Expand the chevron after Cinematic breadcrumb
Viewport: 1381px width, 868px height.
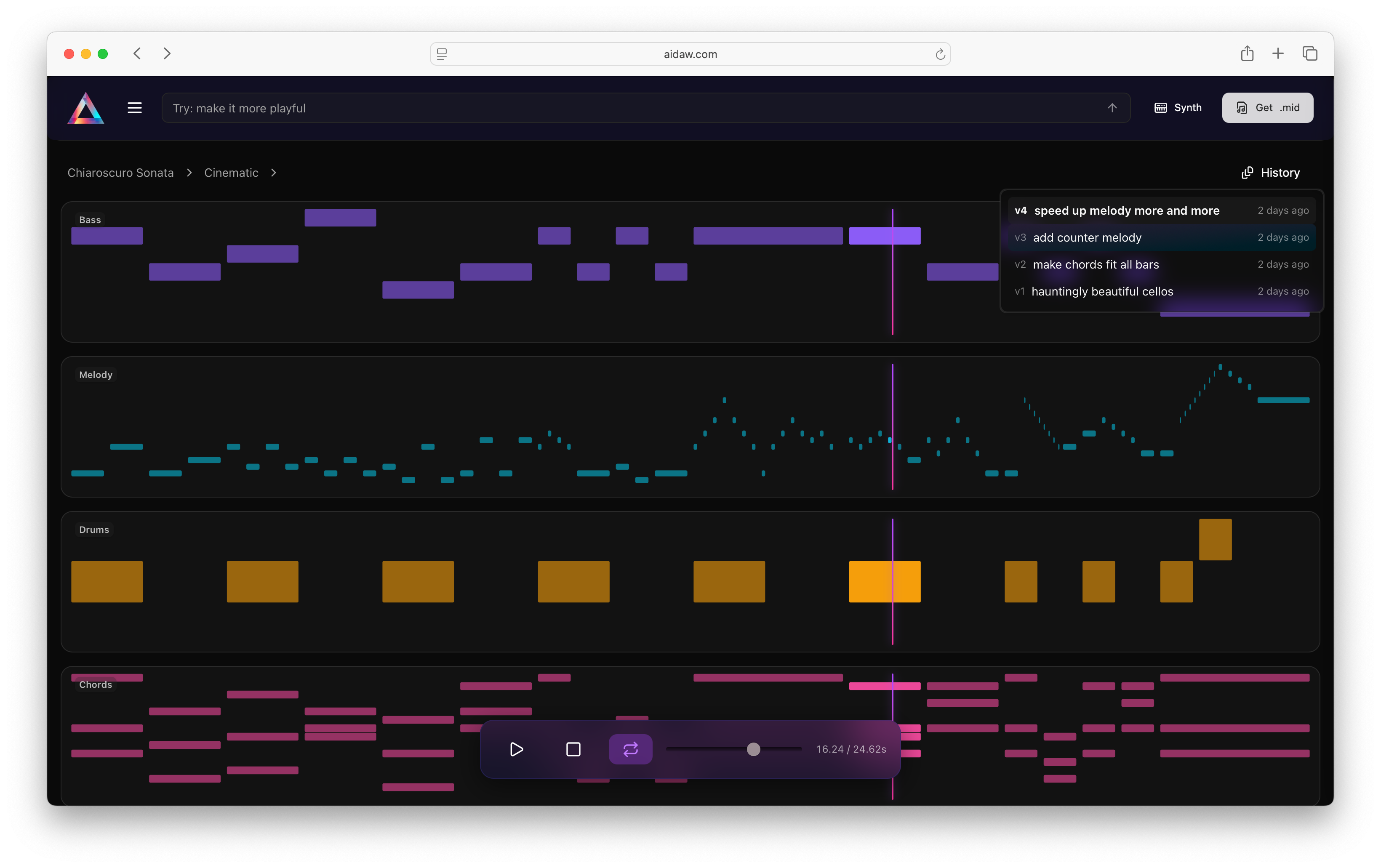(x=274, y=173)
